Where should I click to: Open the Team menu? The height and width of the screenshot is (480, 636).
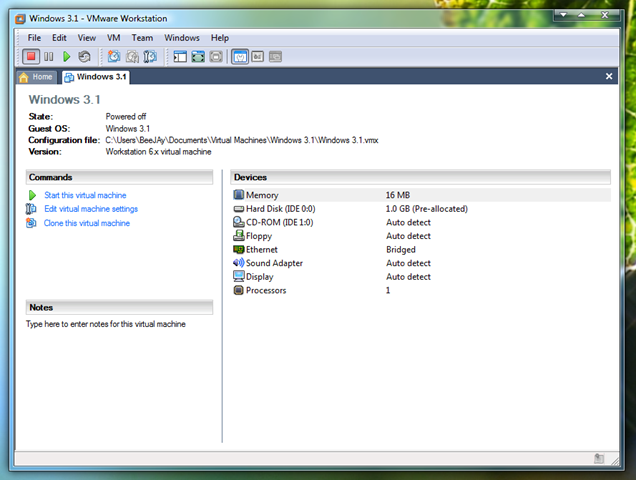142,38
